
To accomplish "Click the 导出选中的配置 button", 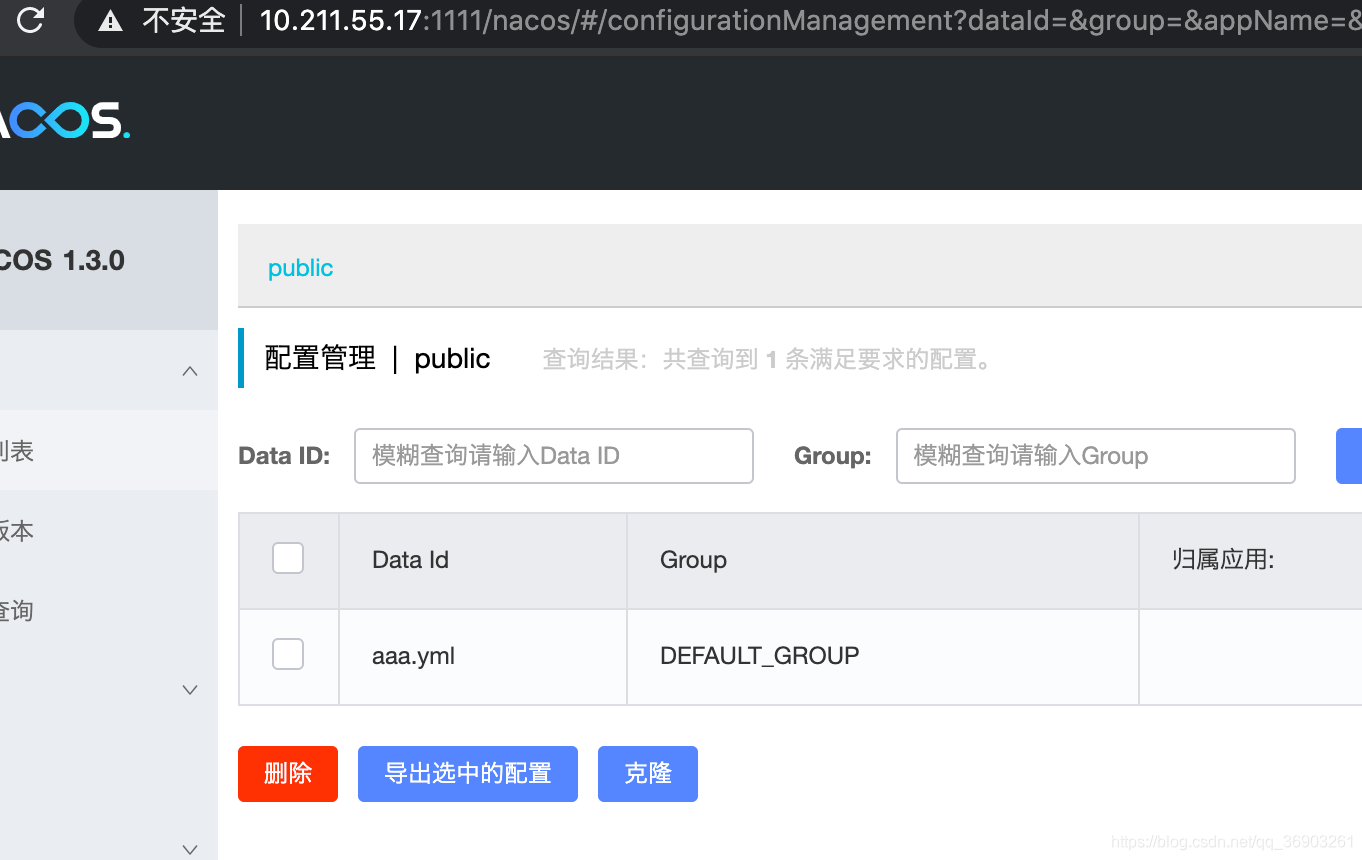I will pos(468,774).
